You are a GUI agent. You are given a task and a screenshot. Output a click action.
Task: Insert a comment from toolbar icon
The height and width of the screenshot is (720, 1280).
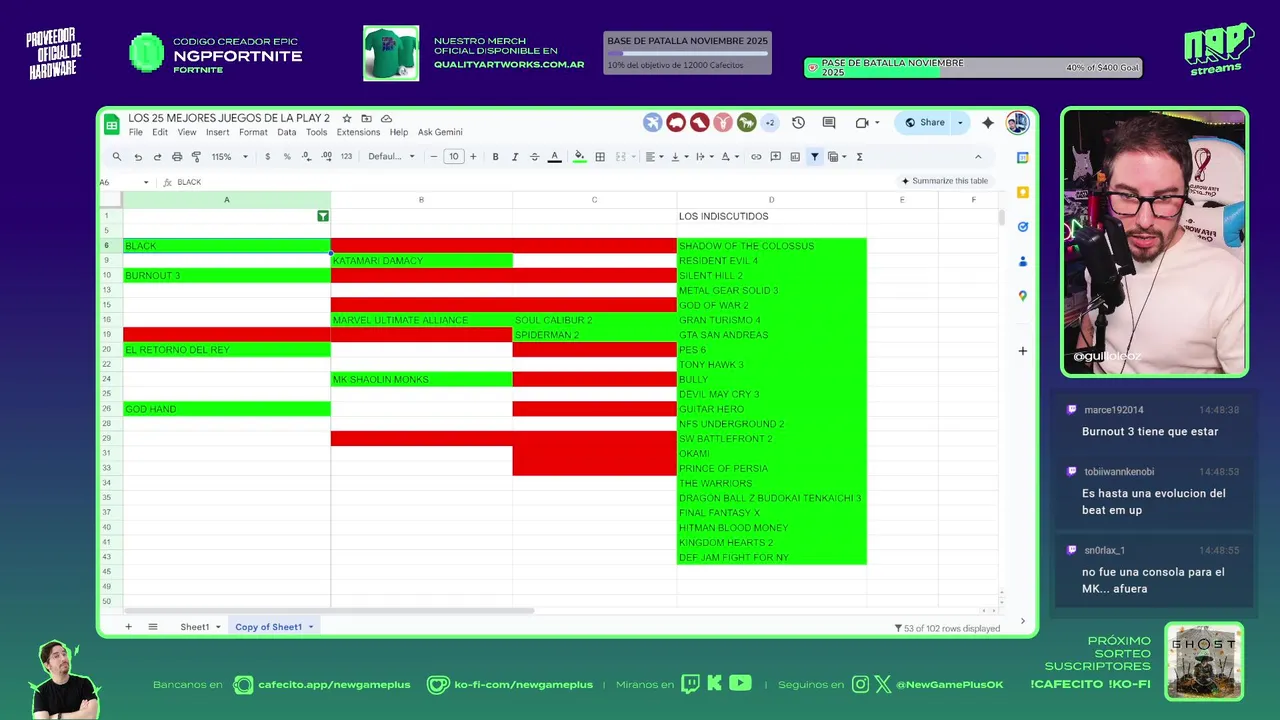coord(775,157)
